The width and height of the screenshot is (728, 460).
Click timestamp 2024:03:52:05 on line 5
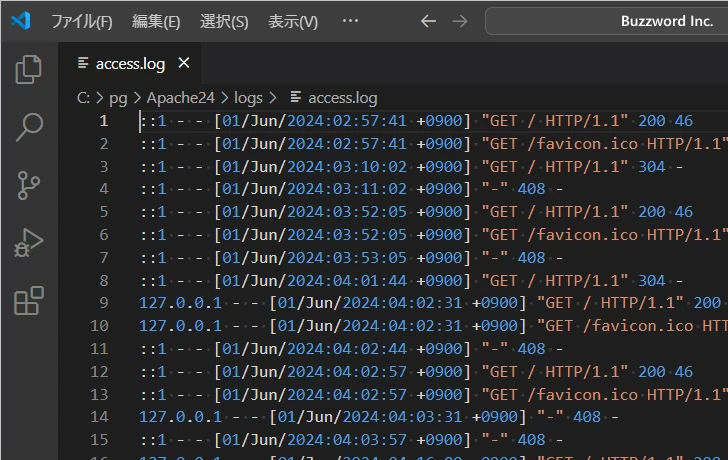point(347,212)
